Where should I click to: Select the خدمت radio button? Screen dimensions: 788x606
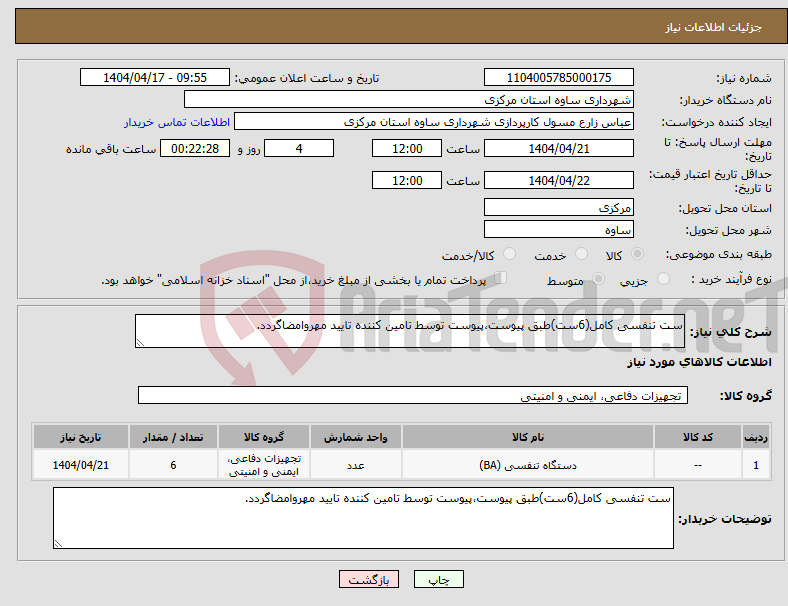(581, 254)
